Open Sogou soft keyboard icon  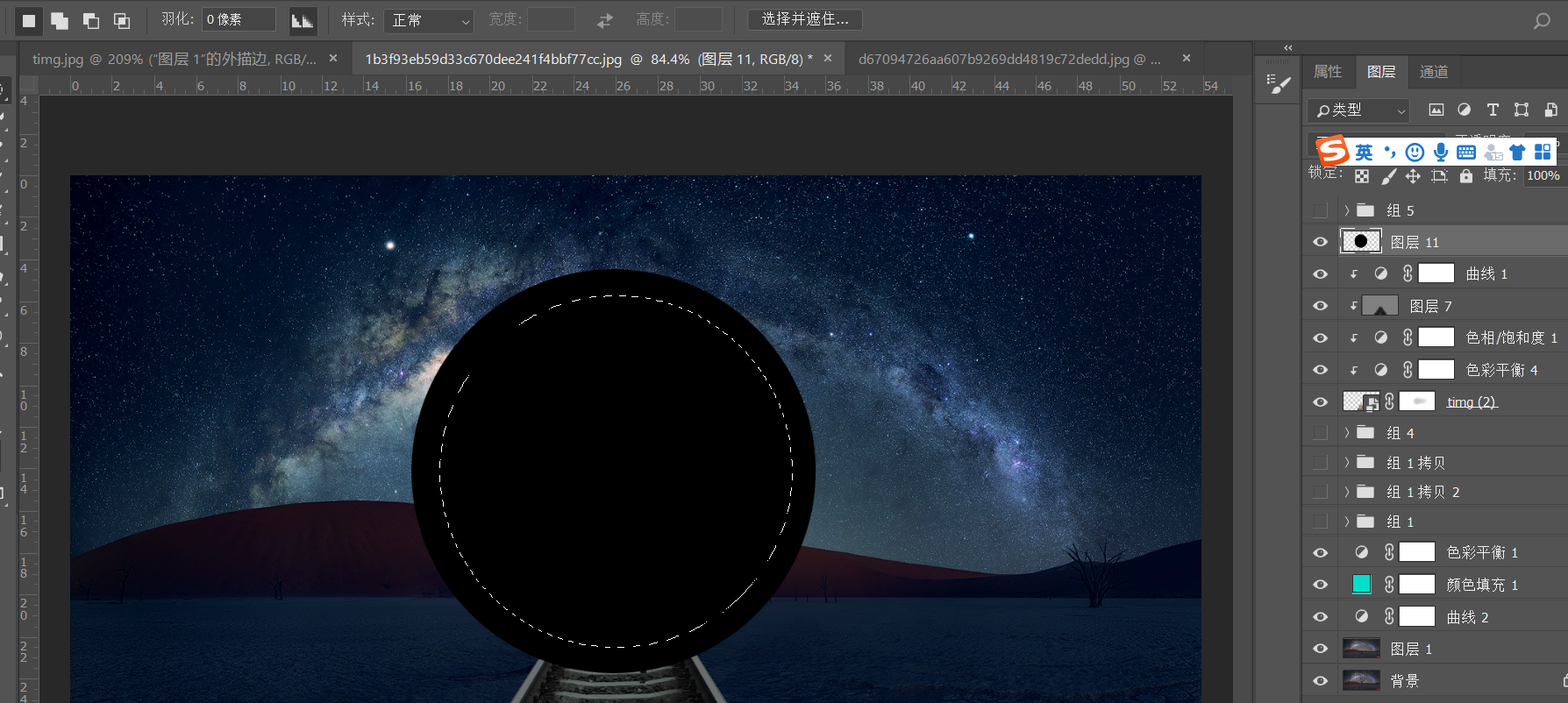[x=1466, y=153]
